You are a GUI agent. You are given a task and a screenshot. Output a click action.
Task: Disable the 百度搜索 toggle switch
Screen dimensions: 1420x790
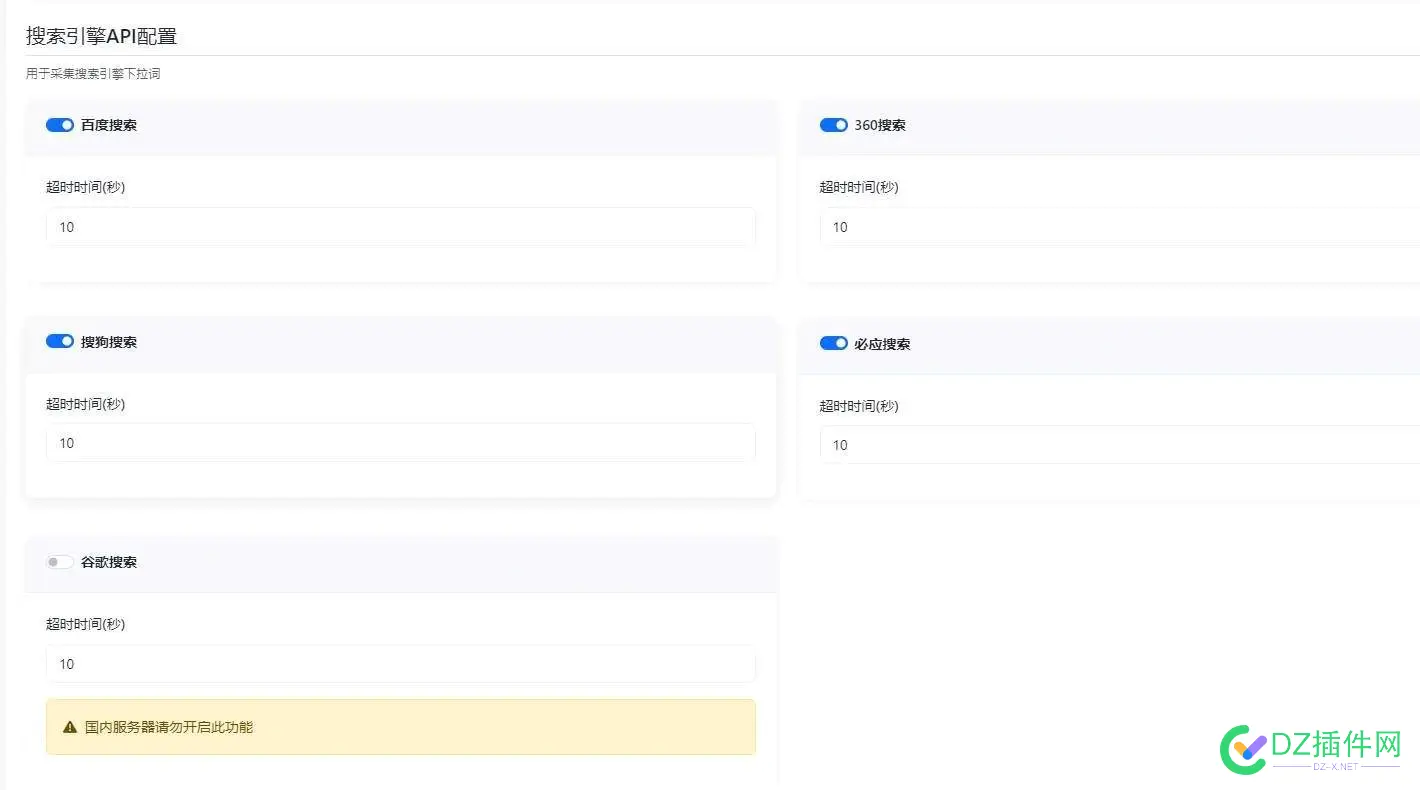pyautogui.click(x=60, y=125)
